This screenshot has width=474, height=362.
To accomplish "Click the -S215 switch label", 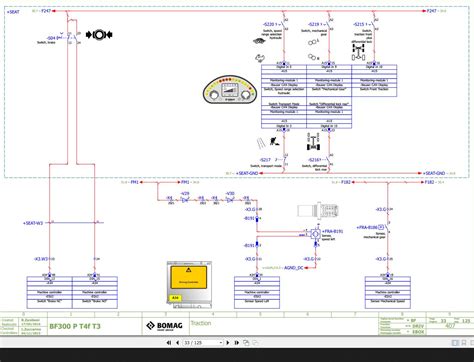I will point(359,24).
